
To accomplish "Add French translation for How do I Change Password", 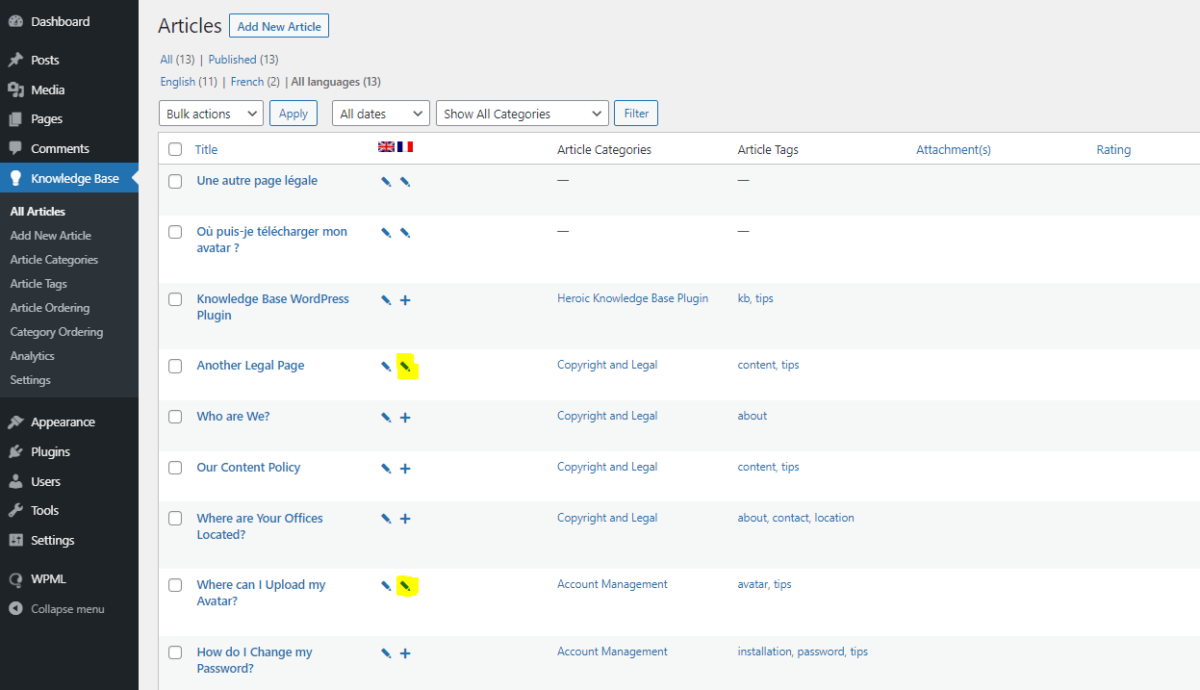I will point(405,653).
